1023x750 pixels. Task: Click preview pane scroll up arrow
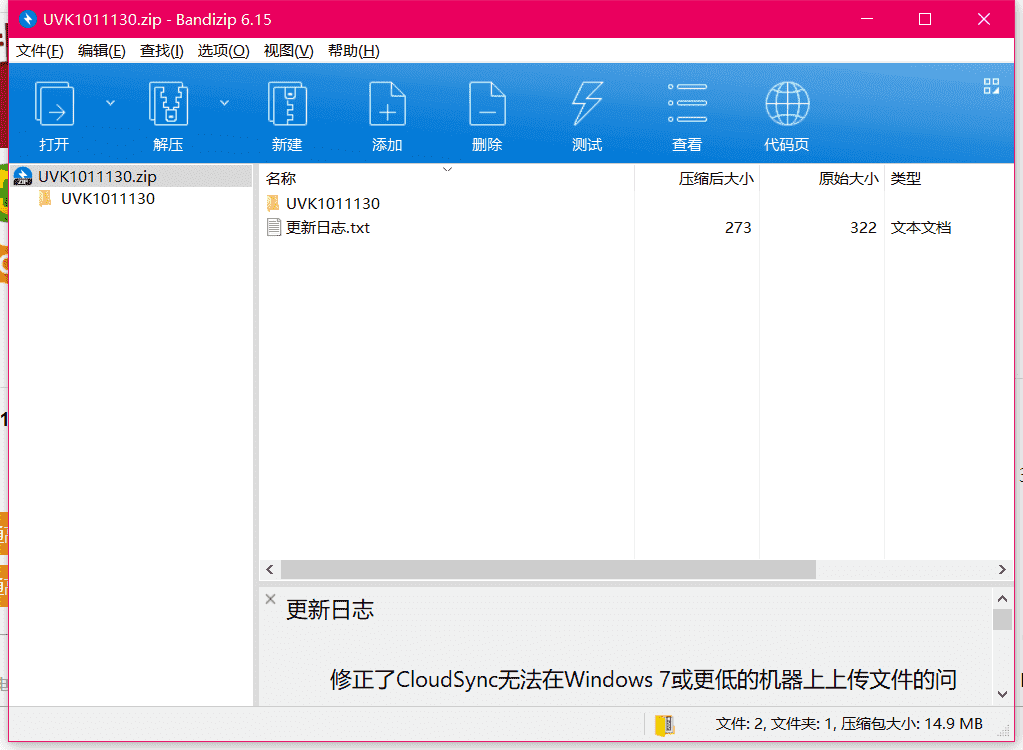click(x=1002, y=598)
